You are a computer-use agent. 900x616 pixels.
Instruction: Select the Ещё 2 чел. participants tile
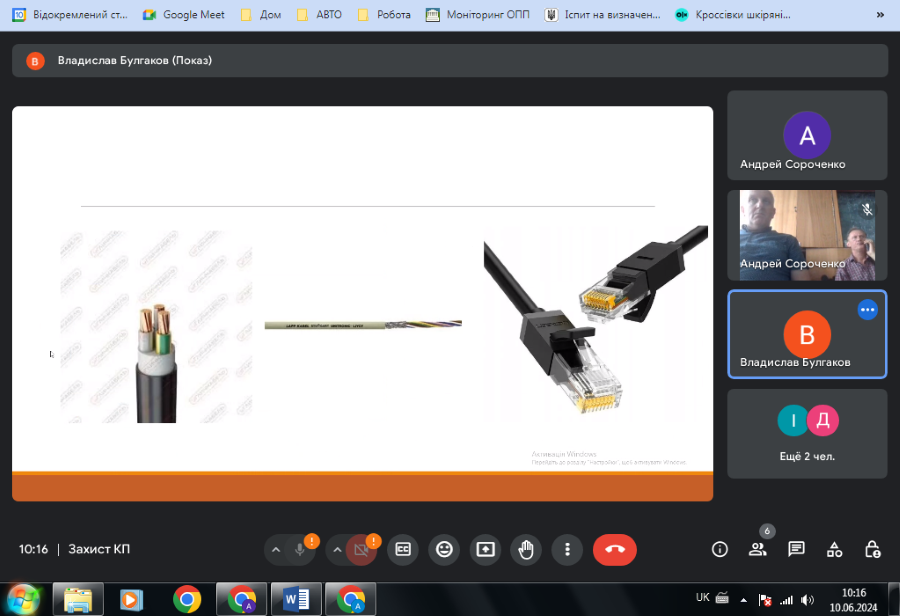(807, 433)
